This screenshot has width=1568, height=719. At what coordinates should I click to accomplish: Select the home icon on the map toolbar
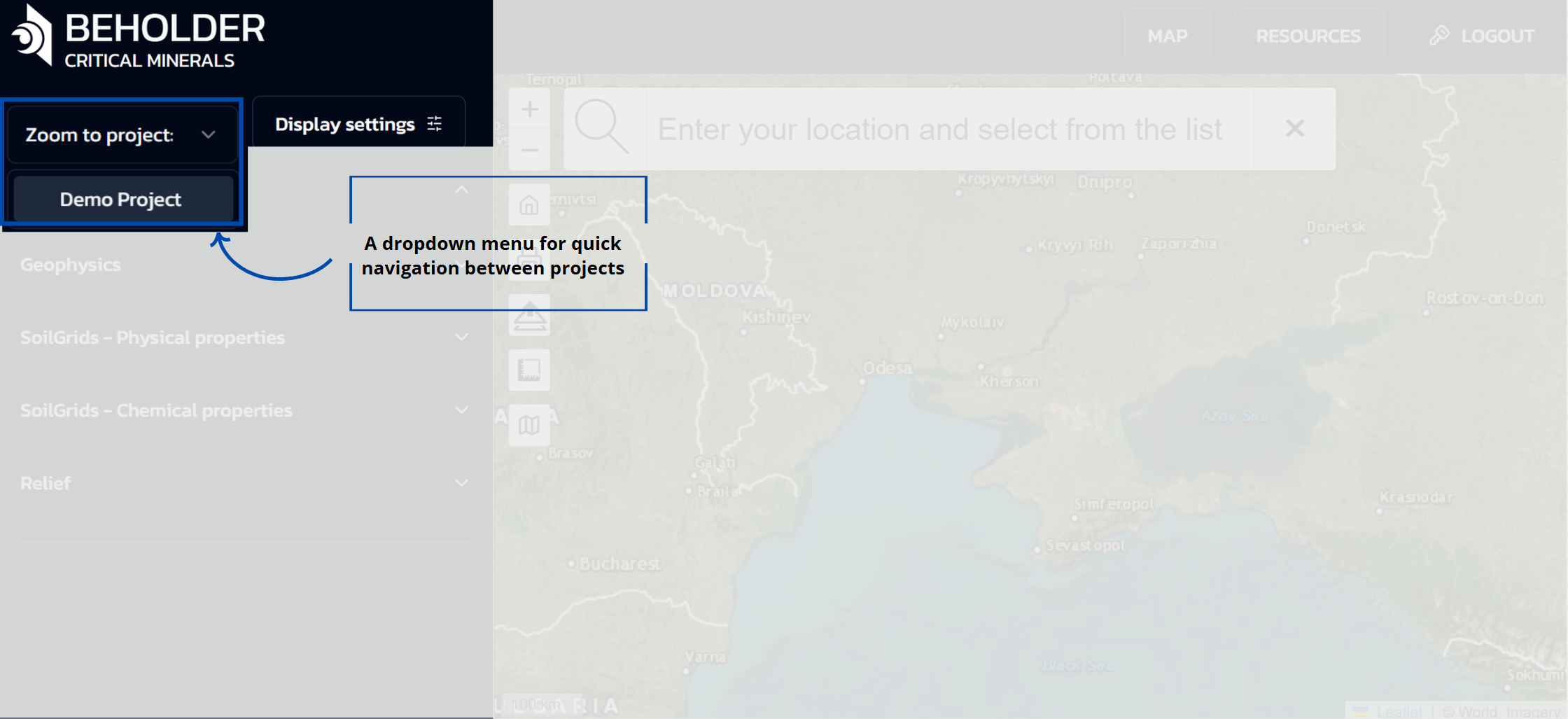pos(529,205)
